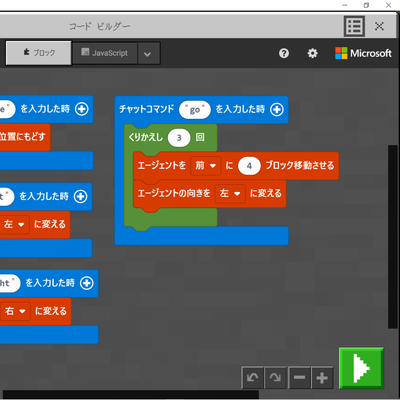
Task: Click the Microsoft logo
Action: pyautogui.click(x=363, y=53)
